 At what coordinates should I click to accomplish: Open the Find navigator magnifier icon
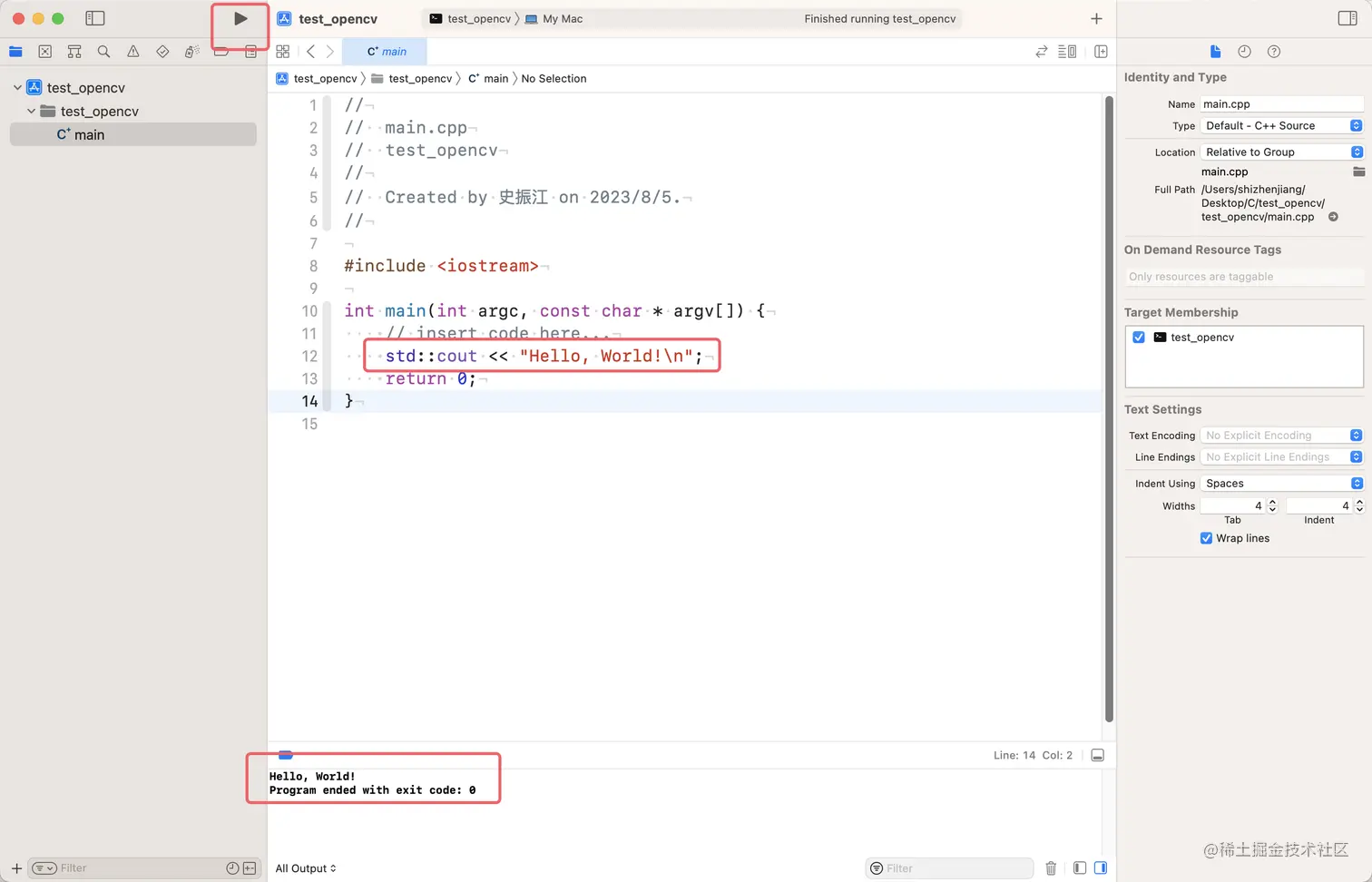tap(104, 52)
